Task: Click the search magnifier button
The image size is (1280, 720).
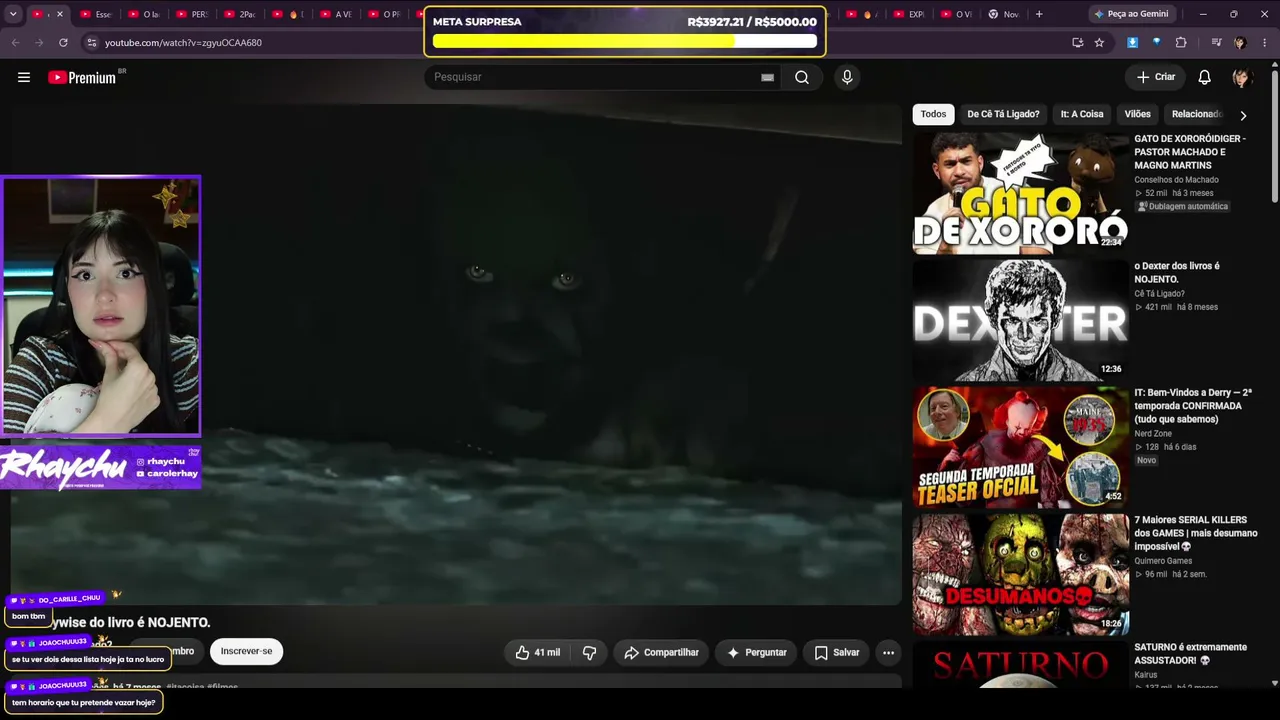Action: (x=802, y=77)
